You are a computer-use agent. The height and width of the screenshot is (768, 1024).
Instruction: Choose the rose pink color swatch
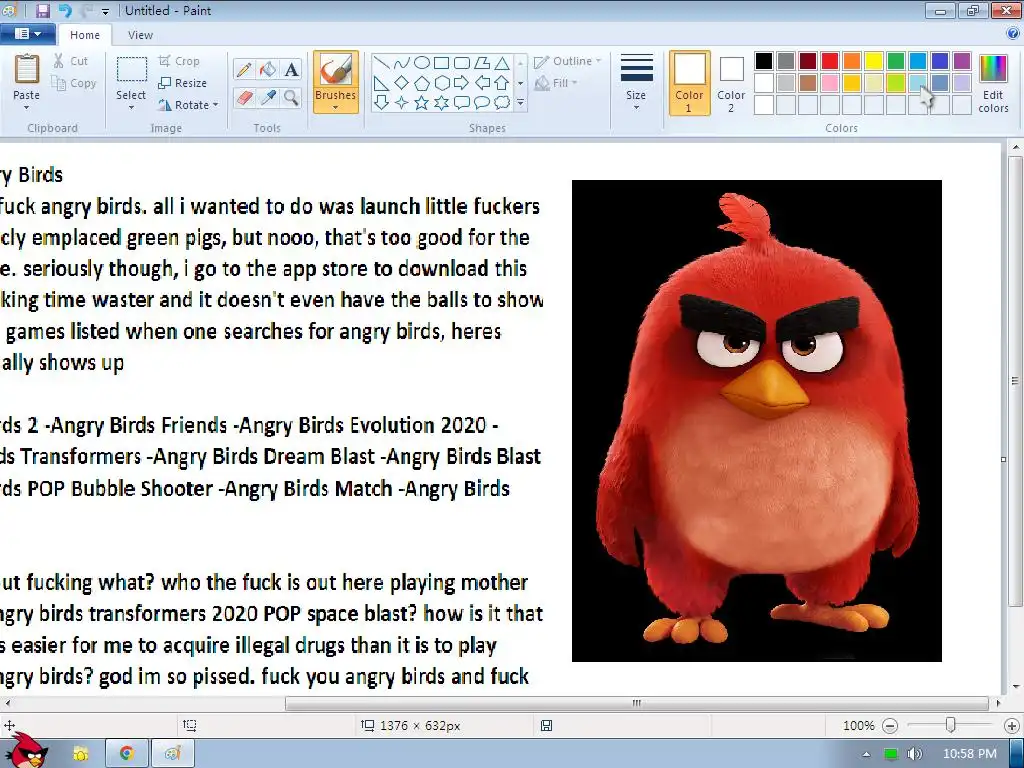(x=830, y=83)
